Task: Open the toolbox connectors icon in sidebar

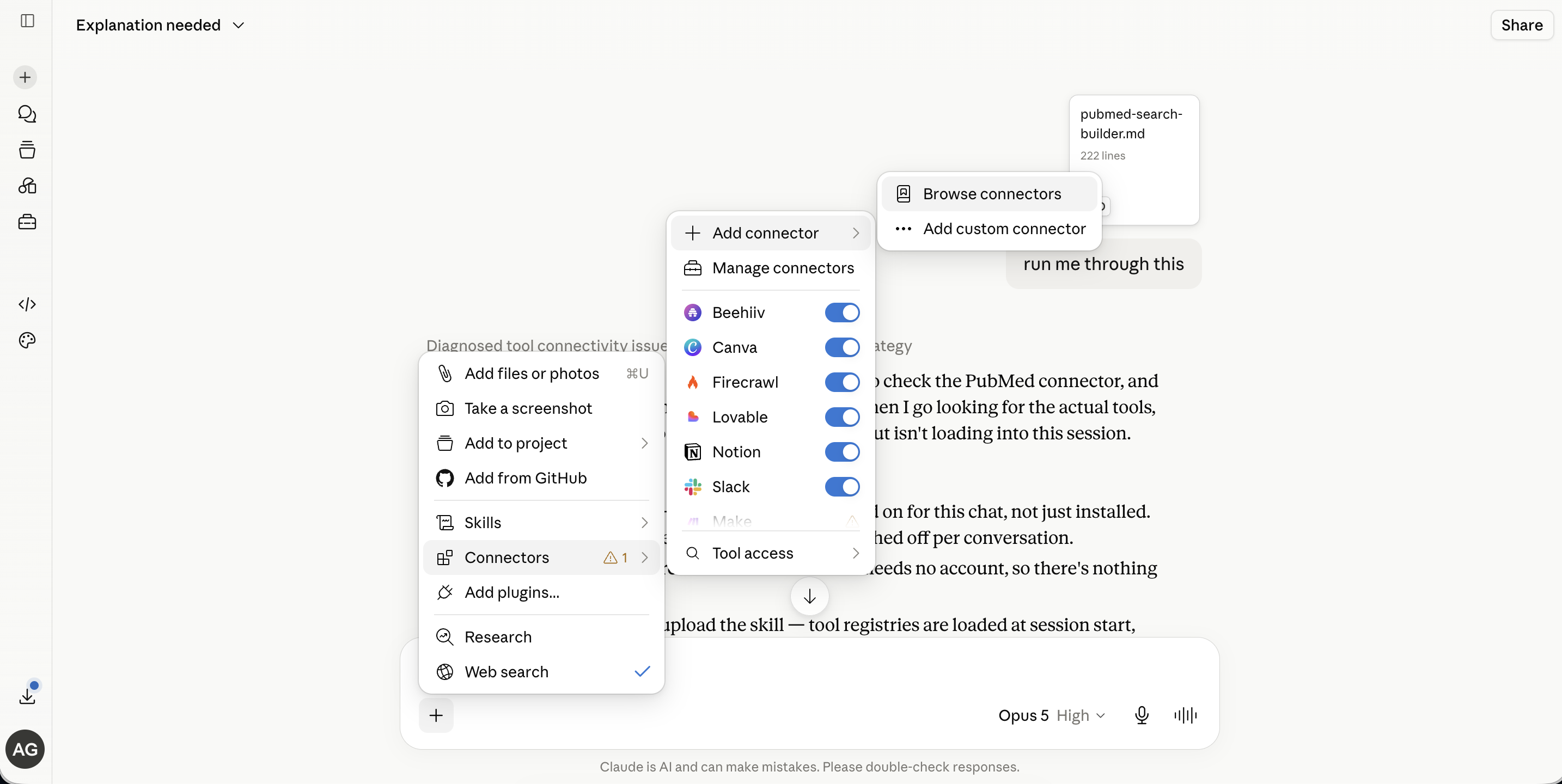Action: (27, 222)
